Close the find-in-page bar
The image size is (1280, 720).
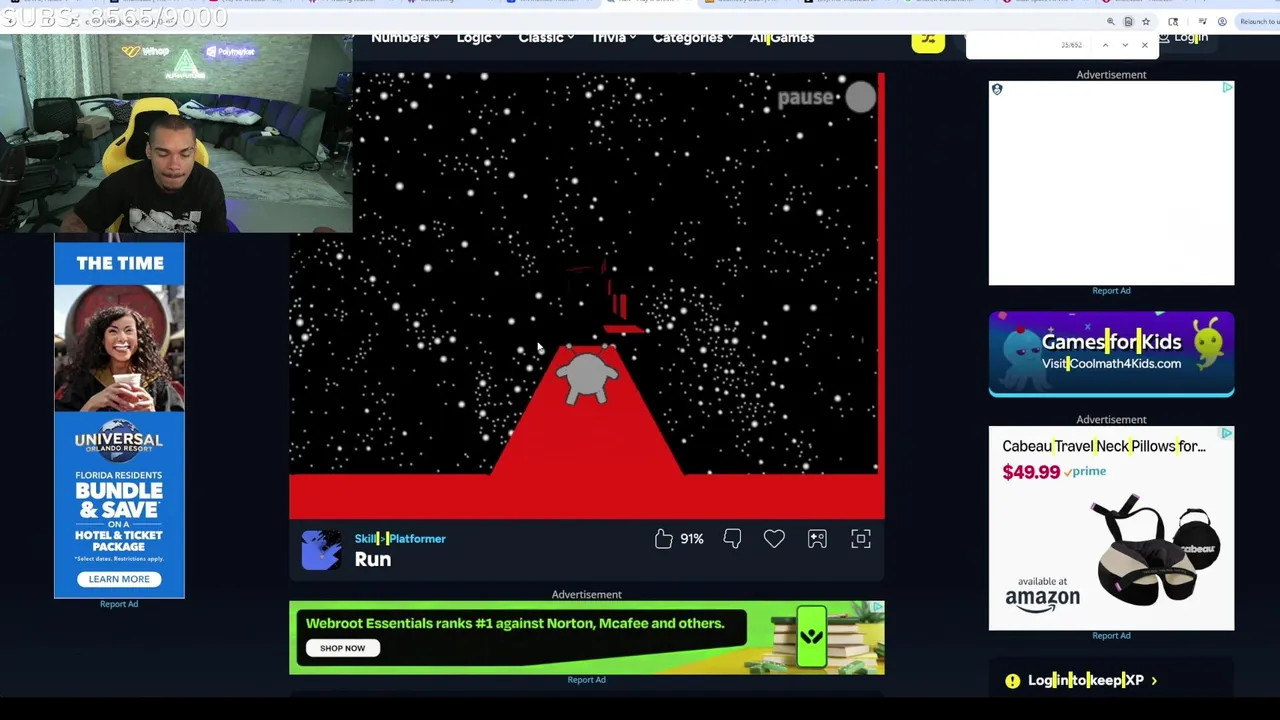(1145, 45)
